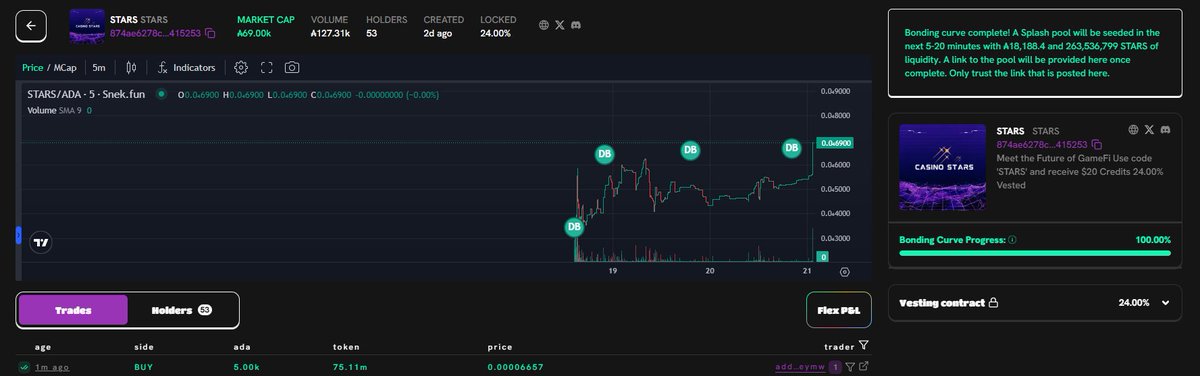Open the 5m timeframe selector
This screenshot has height=376, width=1200.
99,67
